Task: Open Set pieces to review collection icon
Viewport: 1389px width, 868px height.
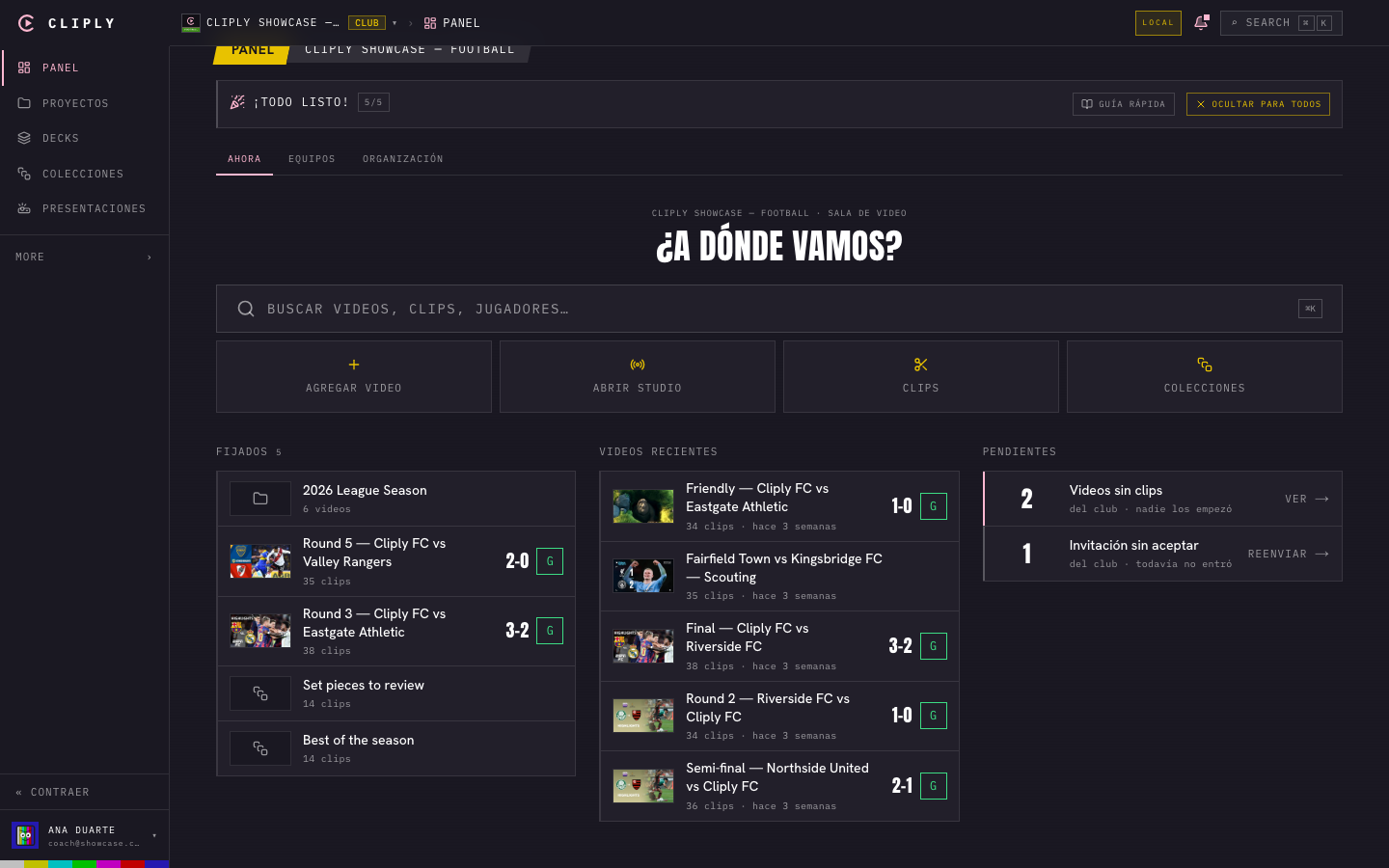Action: click(260, 693)
